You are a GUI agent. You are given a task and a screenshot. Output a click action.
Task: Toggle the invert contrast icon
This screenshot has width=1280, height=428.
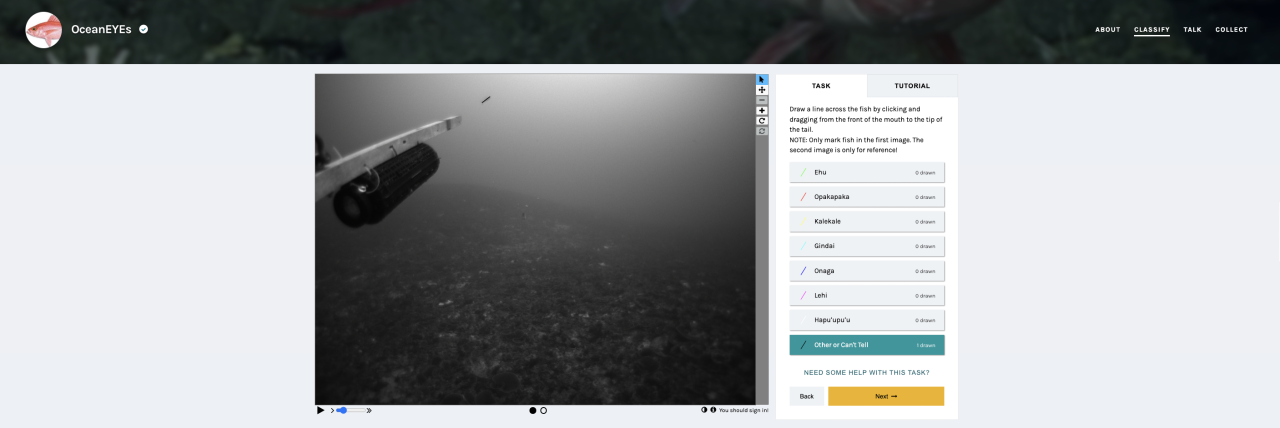pyautogui.click(x=704, y=410)
